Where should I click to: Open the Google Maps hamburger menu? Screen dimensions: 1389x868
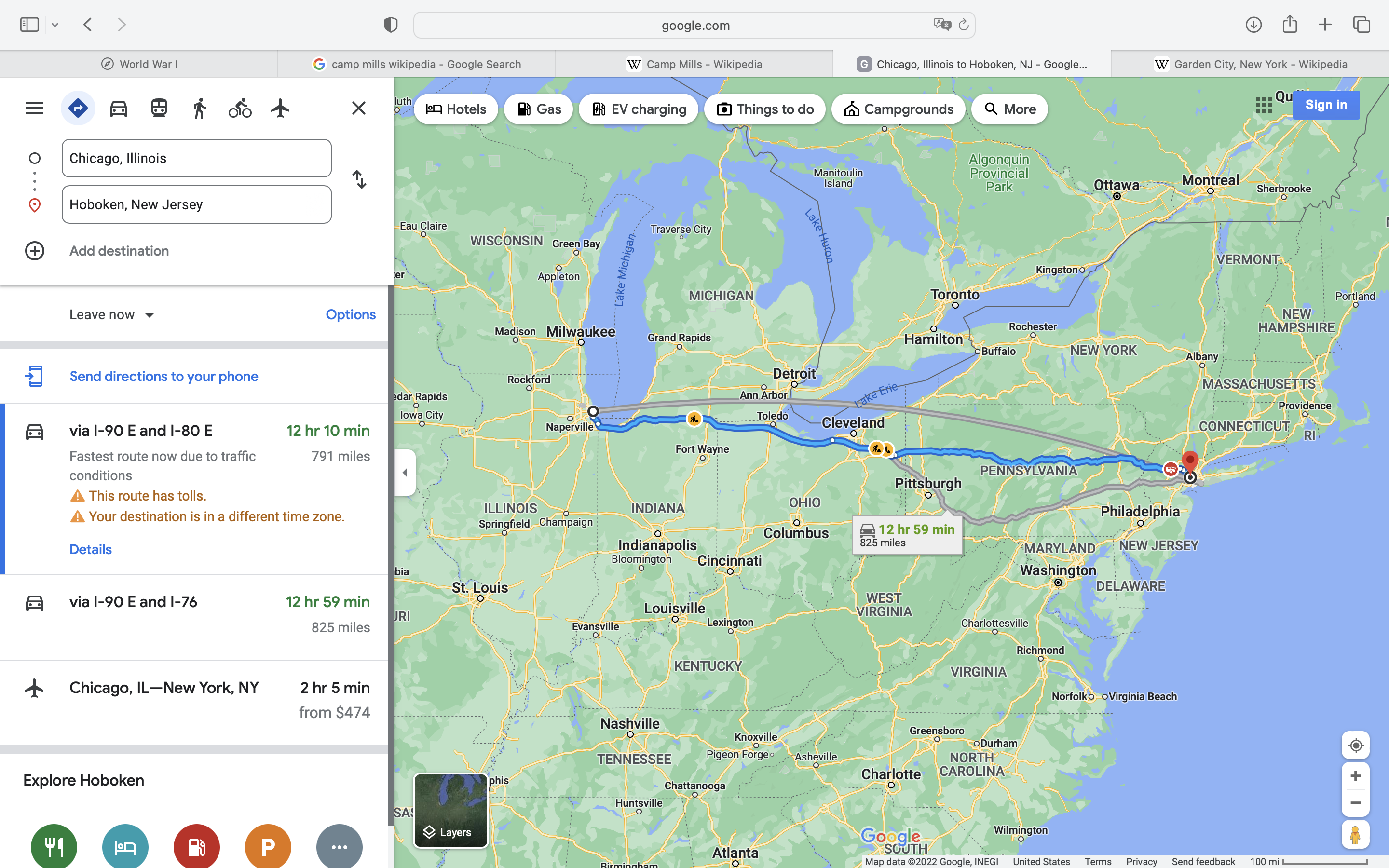[x=34, y=108]
